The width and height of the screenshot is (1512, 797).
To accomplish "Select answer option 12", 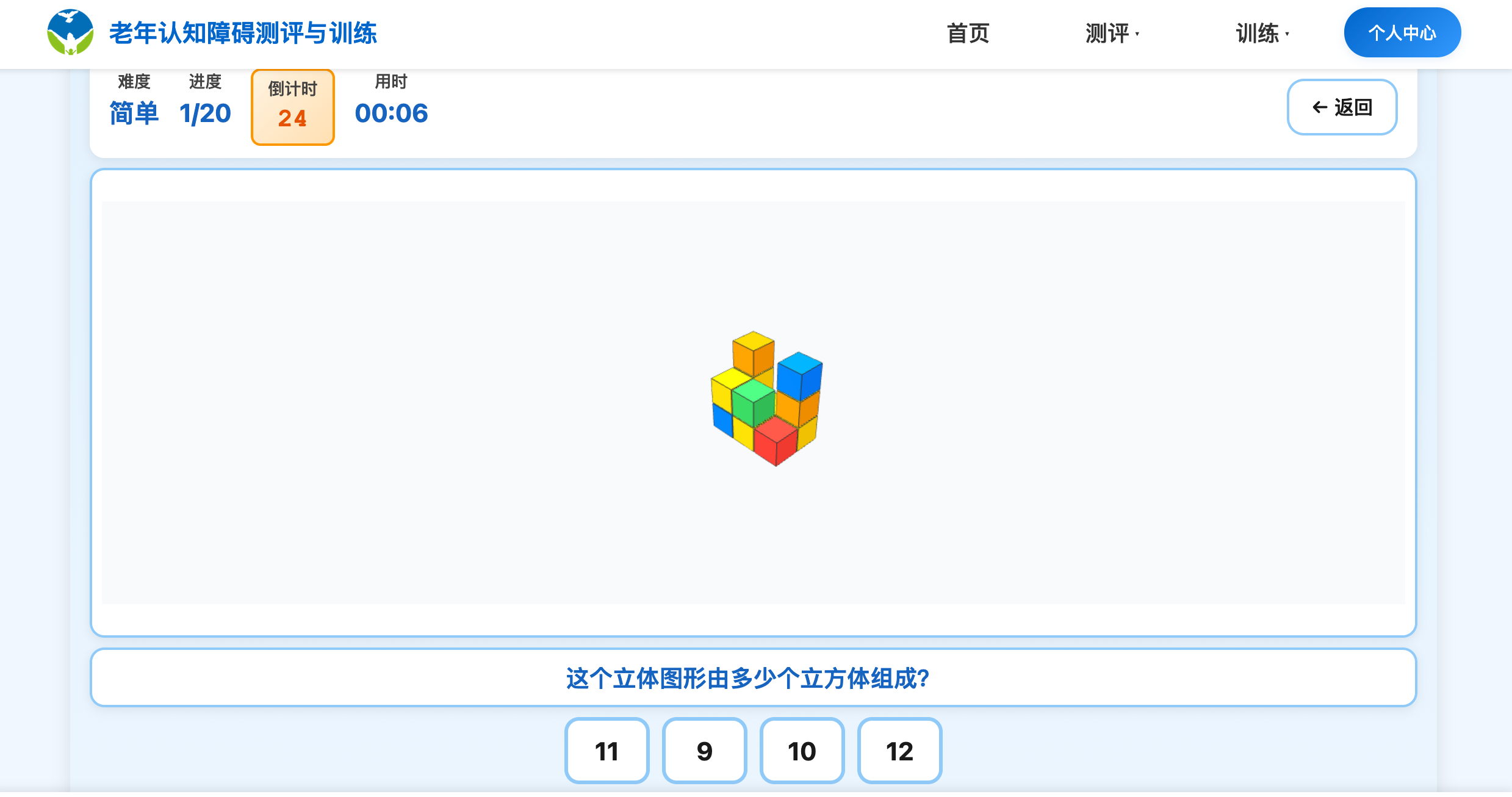I will coord(899,751).
